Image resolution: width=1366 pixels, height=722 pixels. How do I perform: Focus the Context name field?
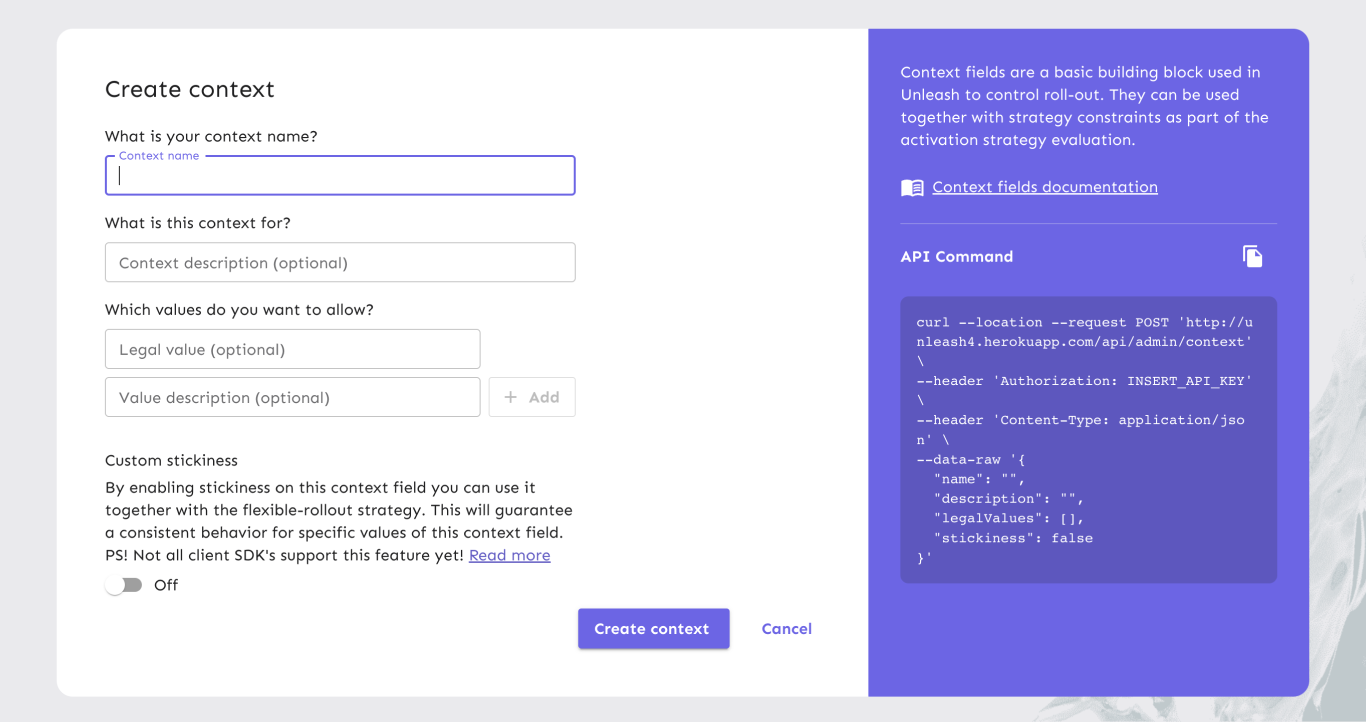pos(340,176)
